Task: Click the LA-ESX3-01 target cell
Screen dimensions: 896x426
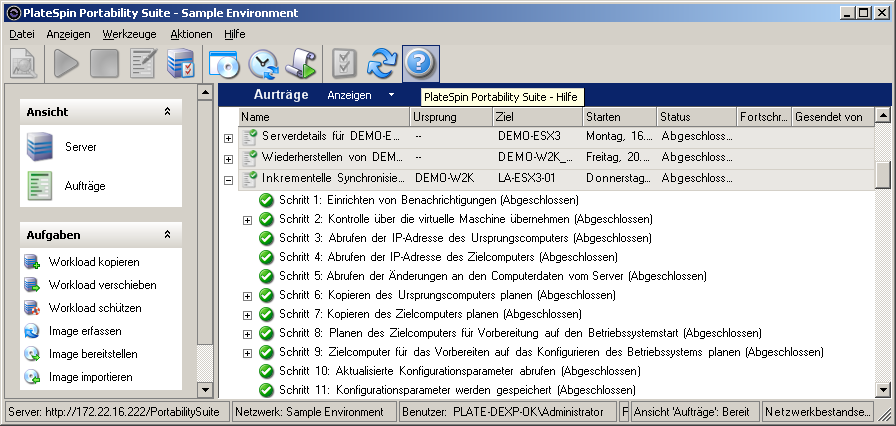Action: point(527,178)
